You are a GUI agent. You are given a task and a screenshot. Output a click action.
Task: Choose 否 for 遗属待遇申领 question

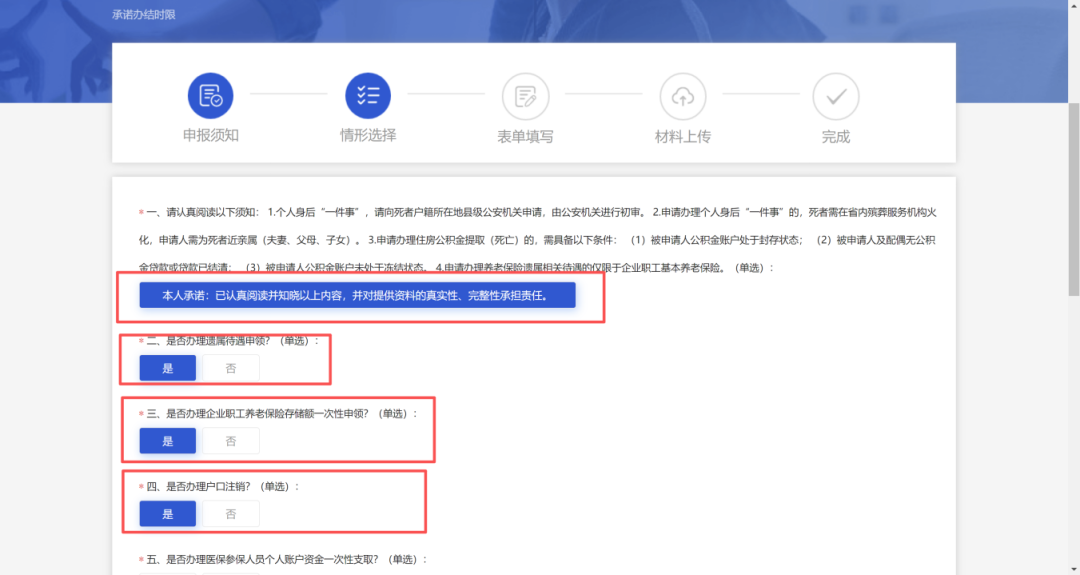231,368
